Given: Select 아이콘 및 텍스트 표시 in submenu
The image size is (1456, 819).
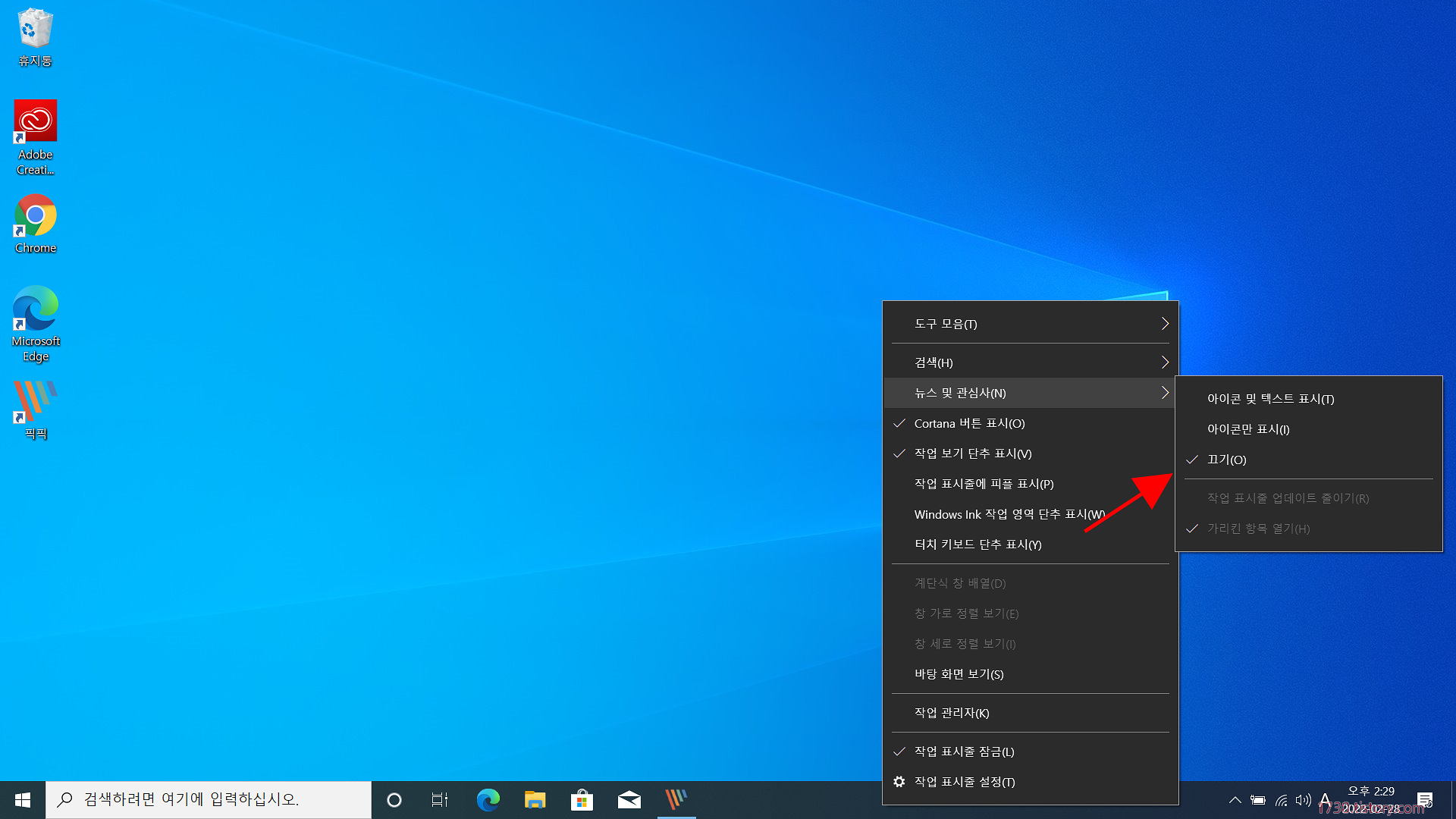Looking at the screenshot, I should click(1270, 399).
